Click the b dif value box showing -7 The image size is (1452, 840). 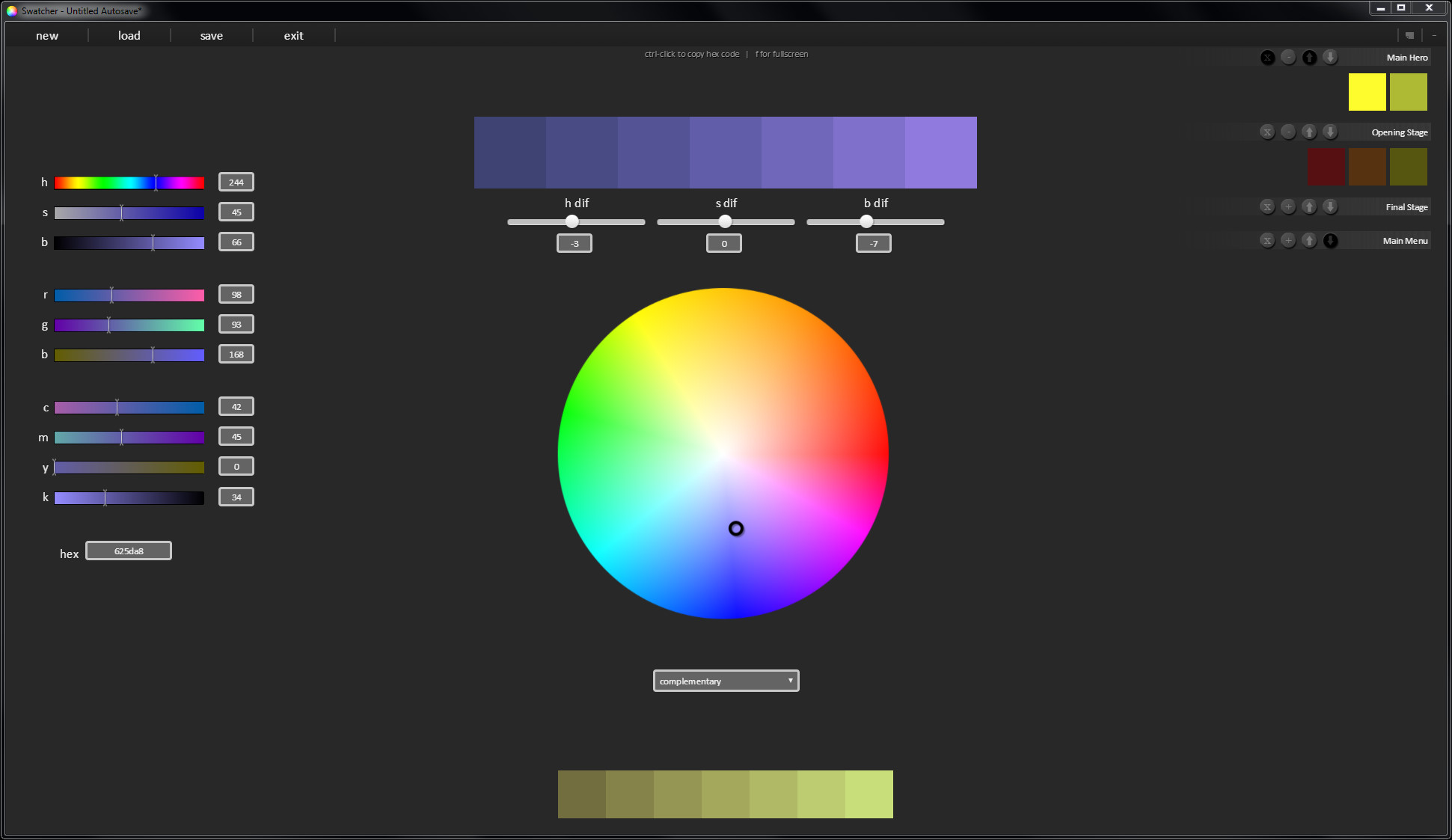pos(873,242)
